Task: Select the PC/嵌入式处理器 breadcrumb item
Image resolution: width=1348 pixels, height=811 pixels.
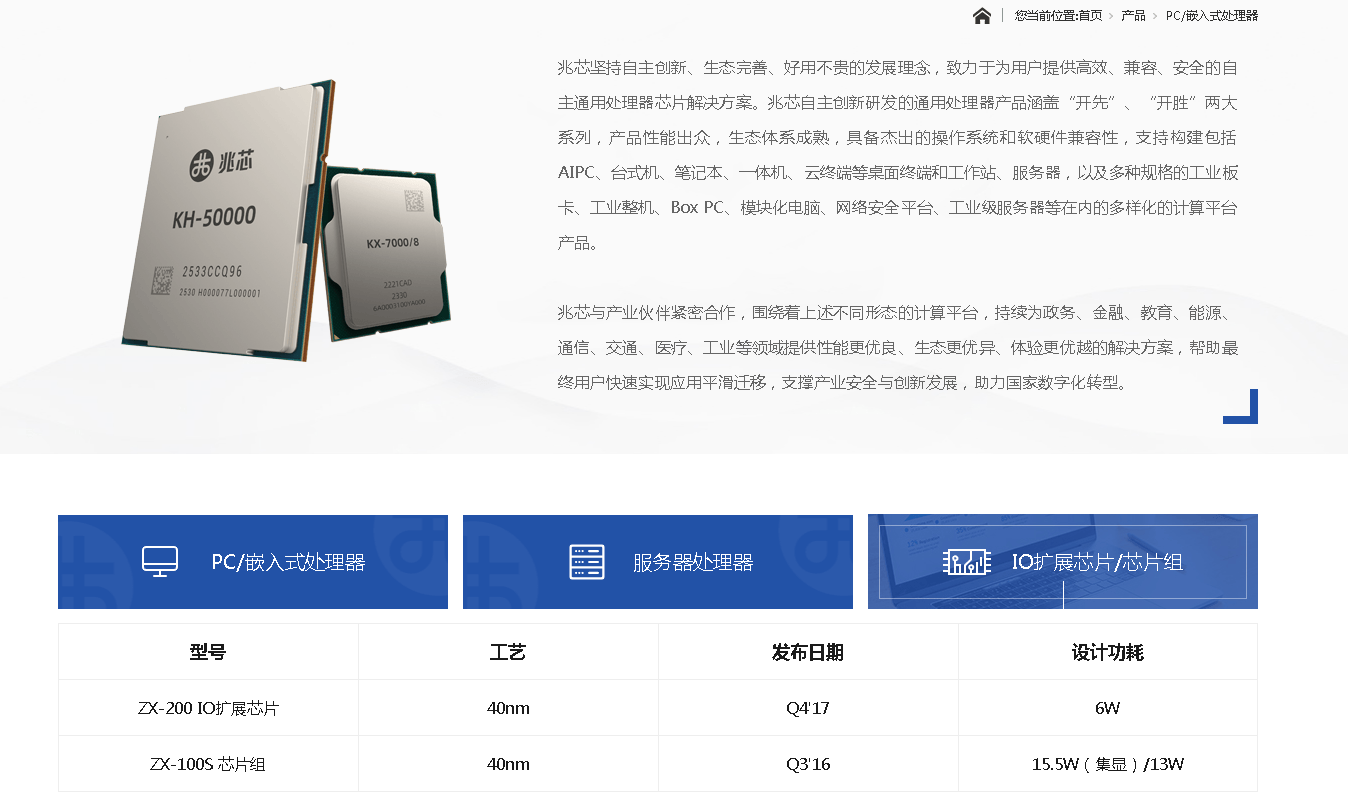Action: (1212, 16)
